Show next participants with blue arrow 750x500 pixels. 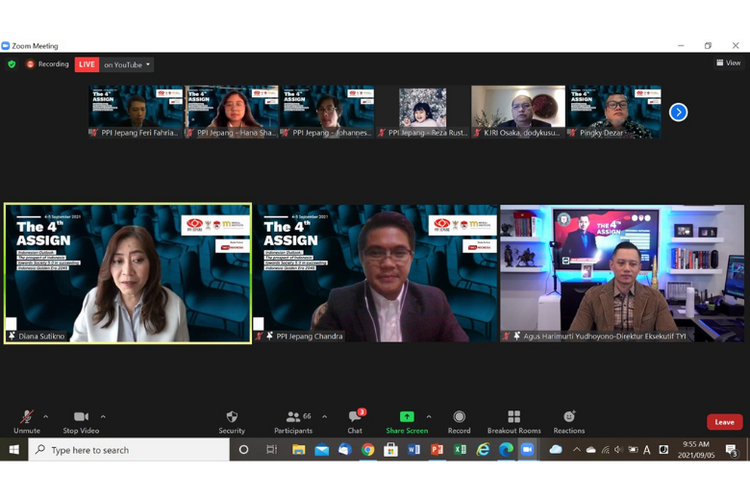coord(678,112)
